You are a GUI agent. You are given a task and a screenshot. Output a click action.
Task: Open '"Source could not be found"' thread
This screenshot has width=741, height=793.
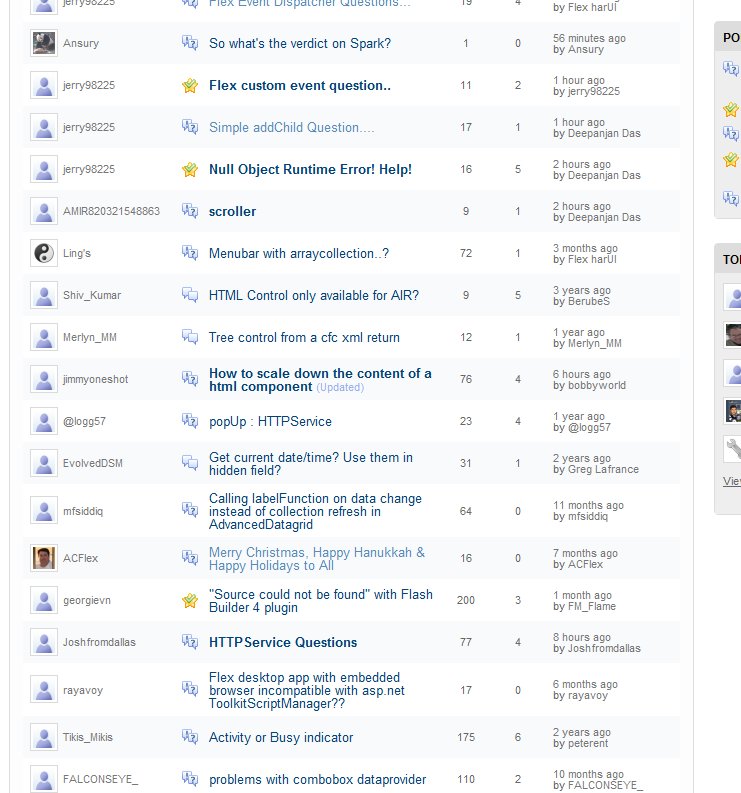321,601
